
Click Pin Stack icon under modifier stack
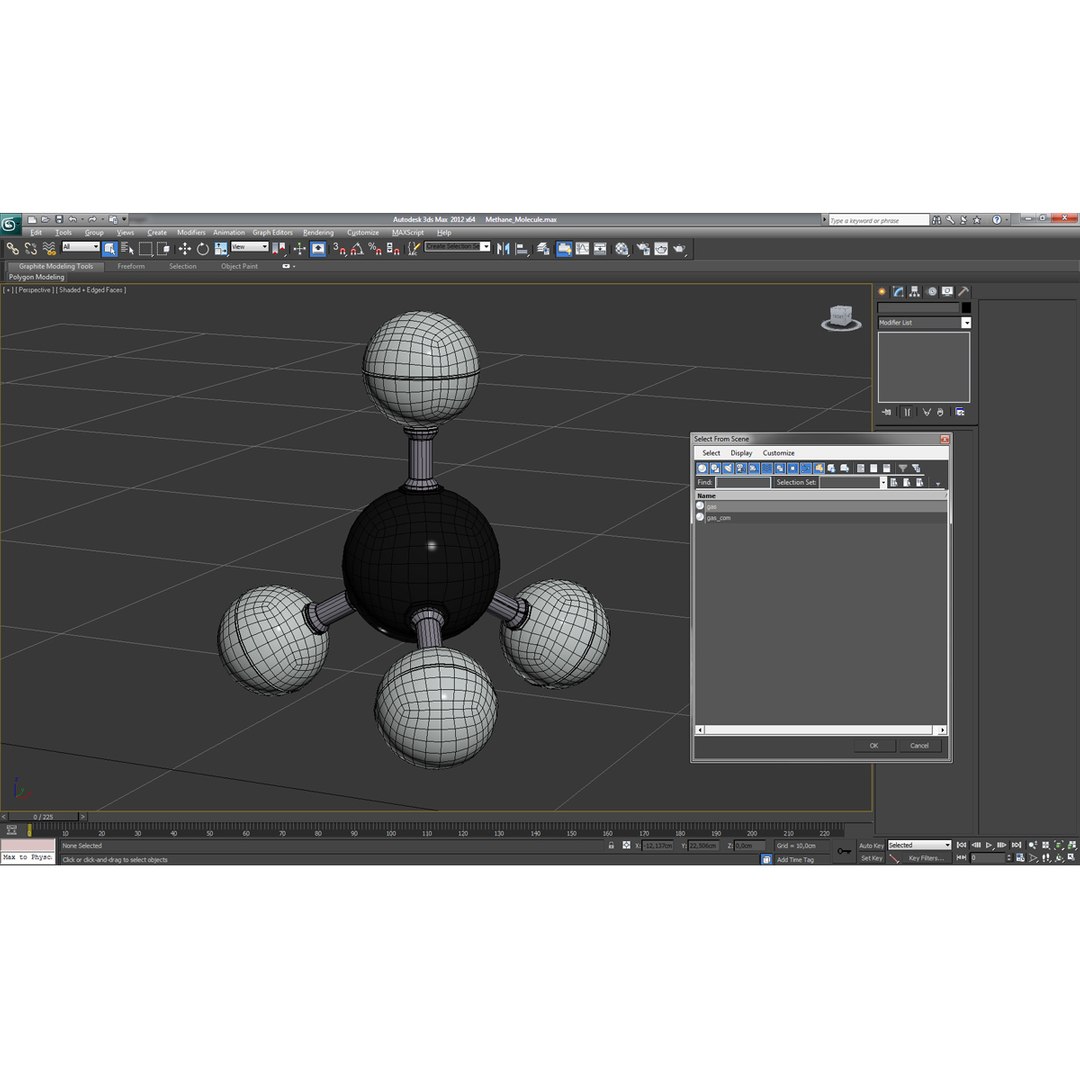click(886, 412)
